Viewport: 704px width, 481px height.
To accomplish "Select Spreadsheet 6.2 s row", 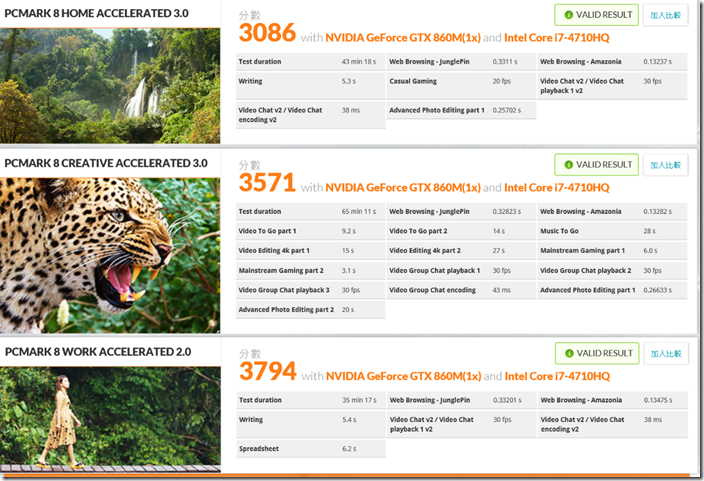I will point(311,449).
